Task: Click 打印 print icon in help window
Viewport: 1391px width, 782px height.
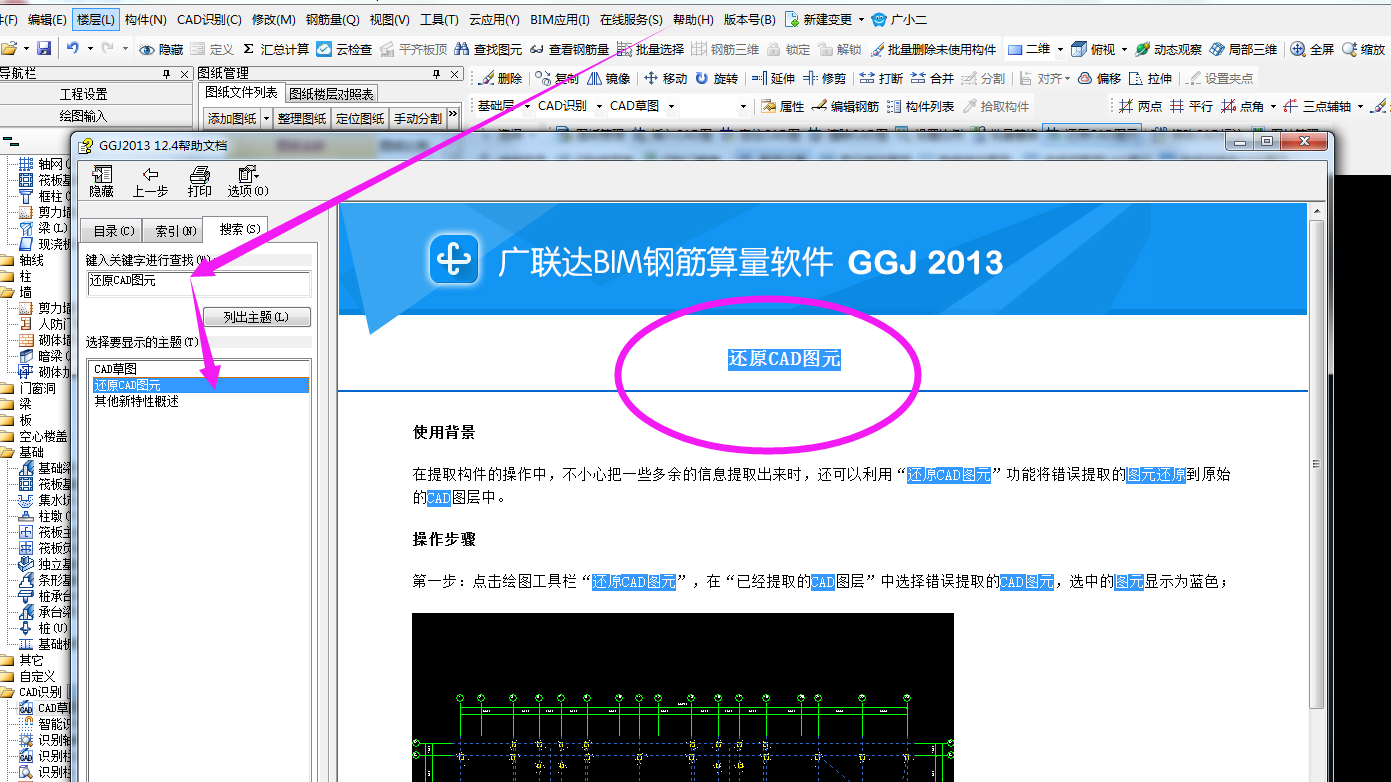Action: 200,181
